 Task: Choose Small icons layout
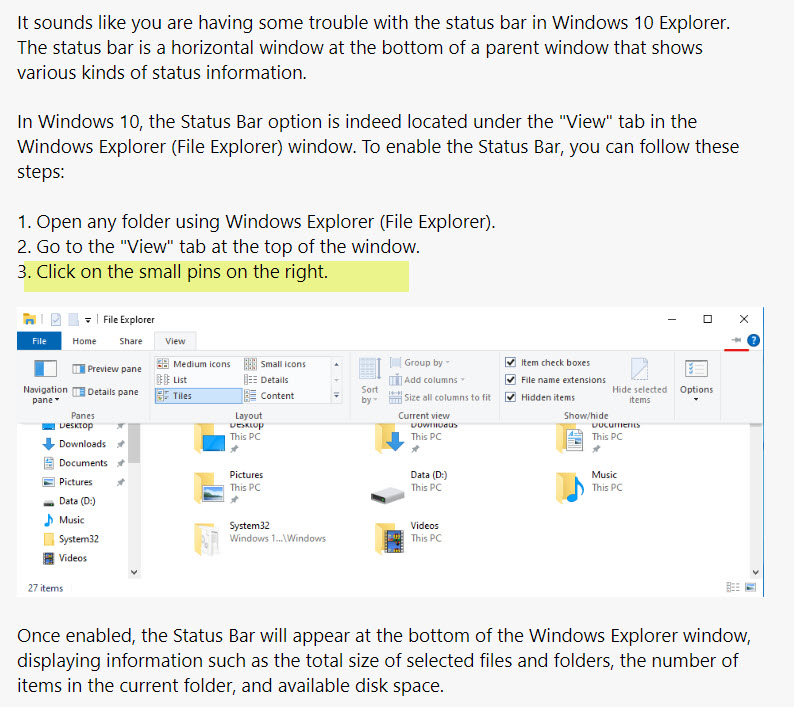tap(275, 364)
